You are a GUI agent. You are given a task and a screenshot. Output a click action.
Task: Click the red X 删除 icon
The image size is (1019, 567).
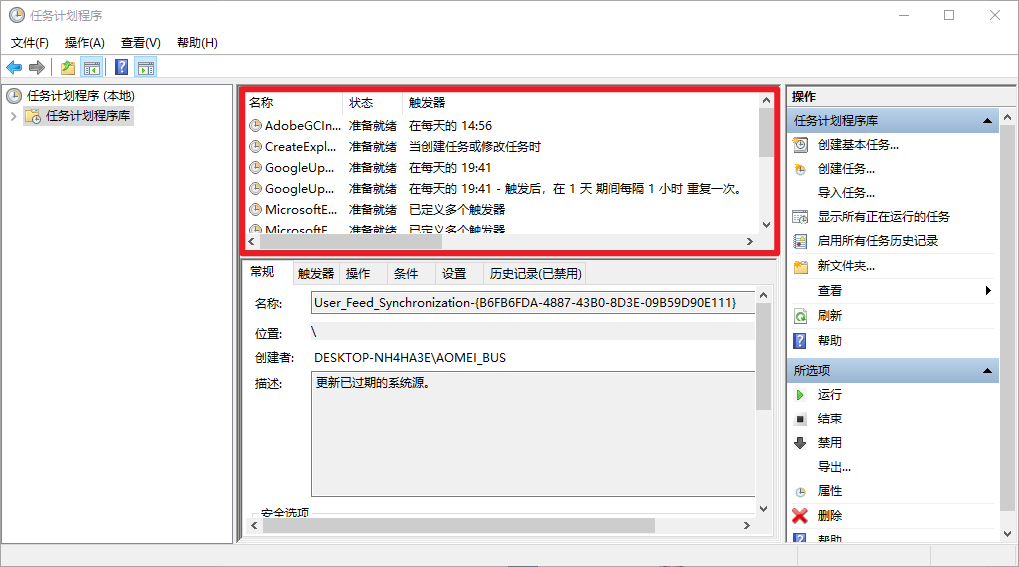click(x=800, y=516)
